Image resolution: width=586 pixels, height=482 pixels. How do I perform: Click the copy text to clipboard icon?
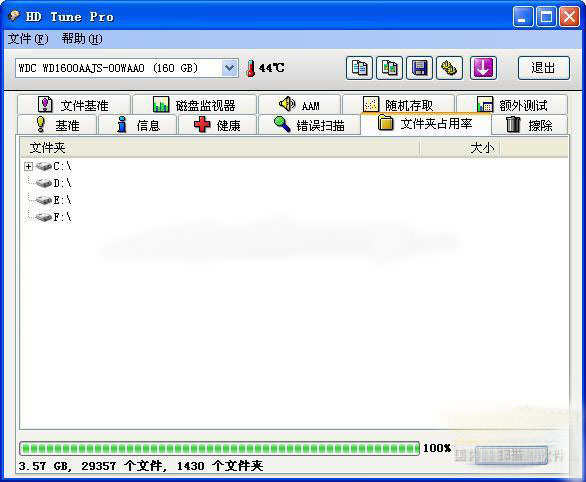tap(359, 68)
